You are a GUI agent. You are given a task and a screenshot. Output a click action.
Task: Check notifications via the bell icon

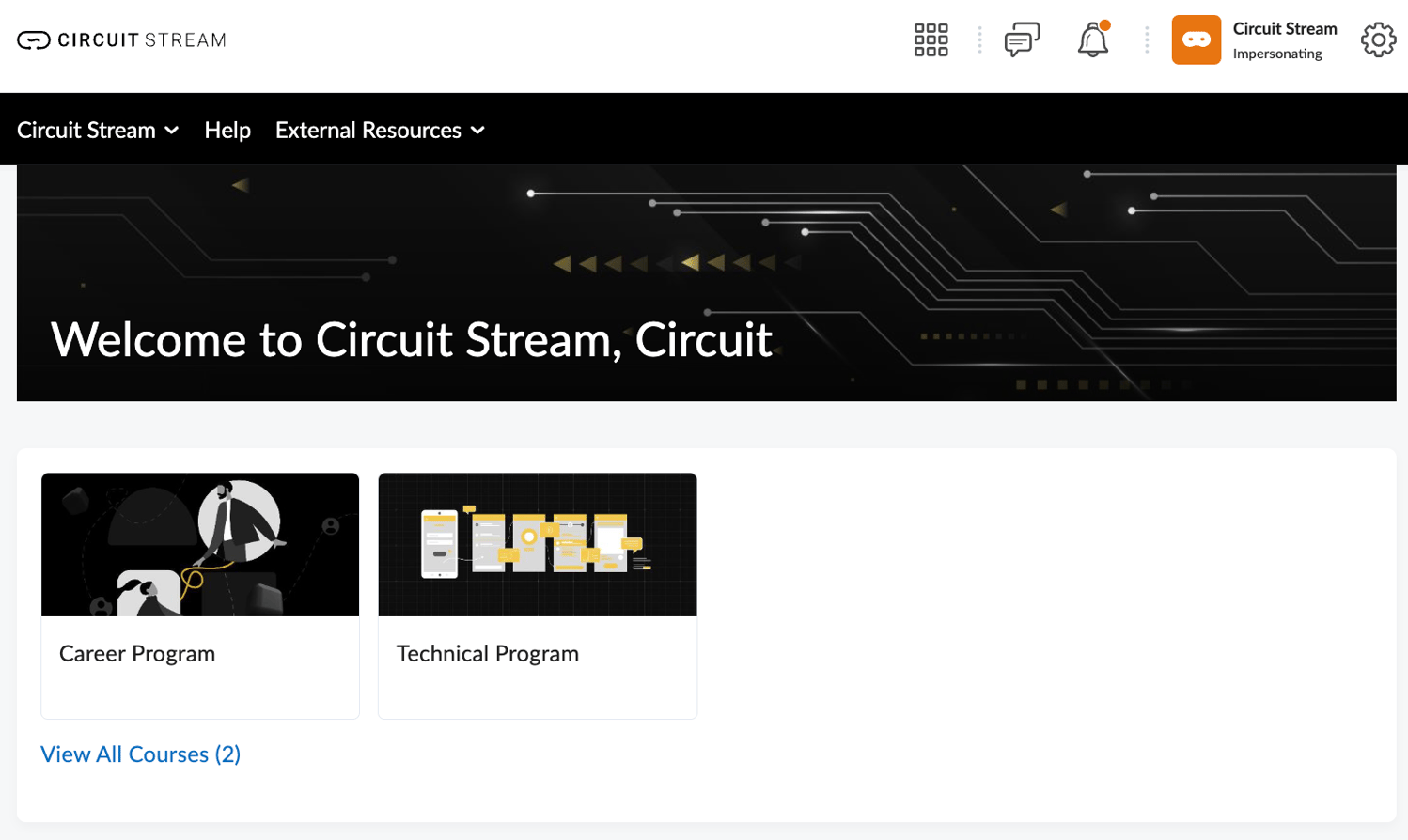click(1093, 41)
